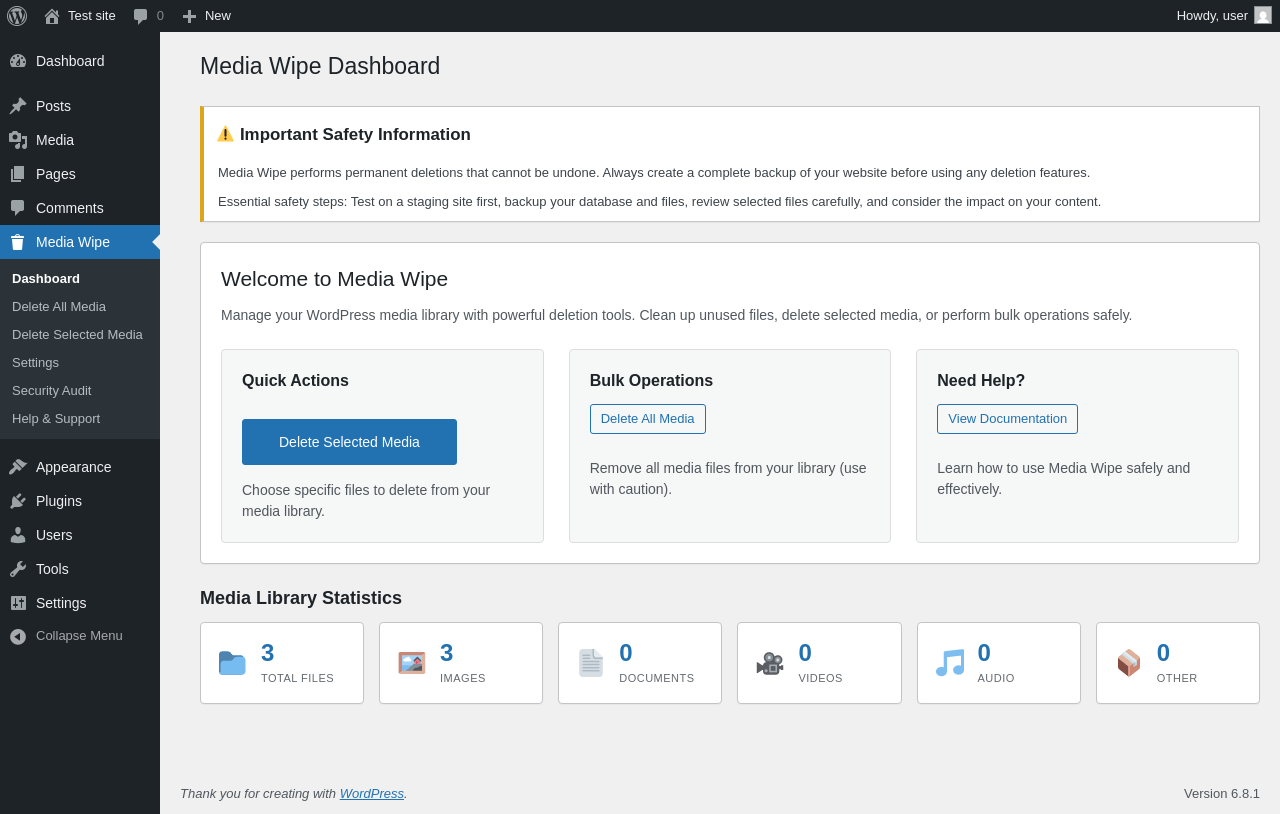Click the Need Help? card title
The image size is (1280, 814).
(x=981, y=381)
